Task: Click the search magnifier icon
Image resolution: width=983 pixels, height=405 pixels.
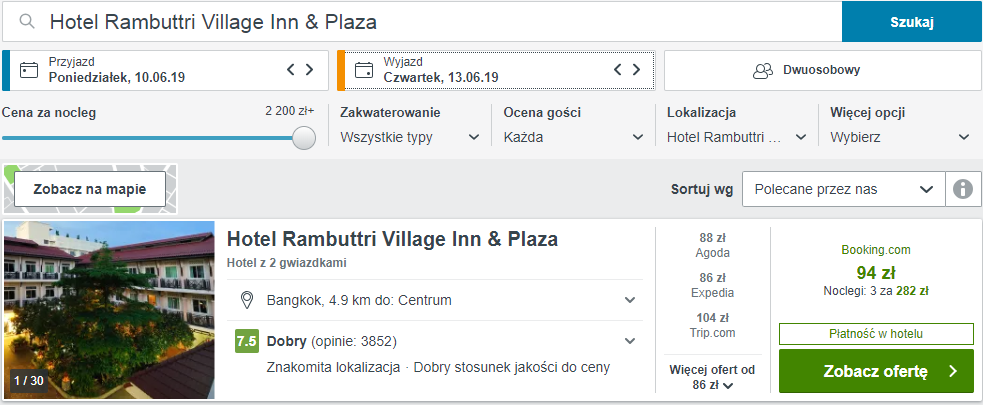Action: 26,22
